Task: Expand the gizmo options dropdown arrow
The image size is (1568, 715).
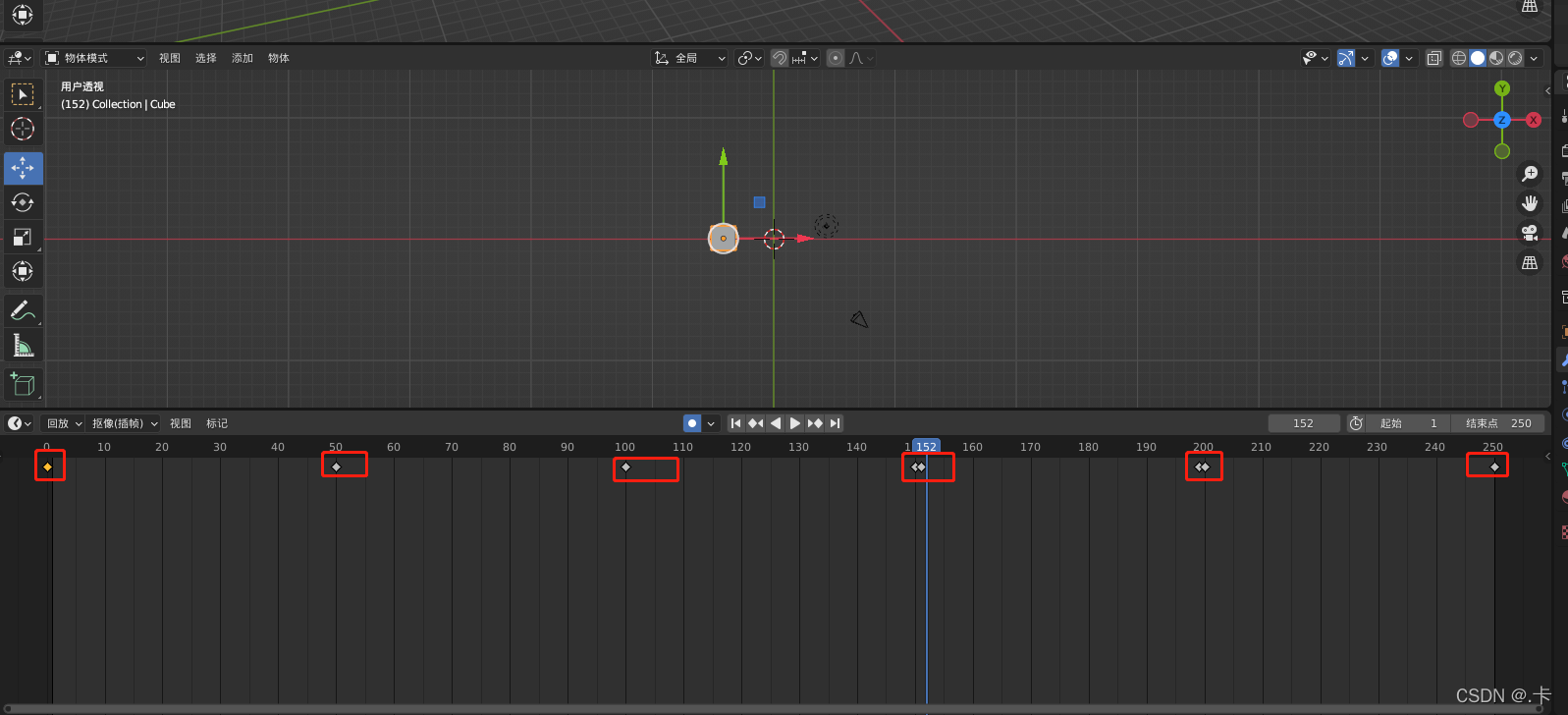Action: click(1365, 58)
